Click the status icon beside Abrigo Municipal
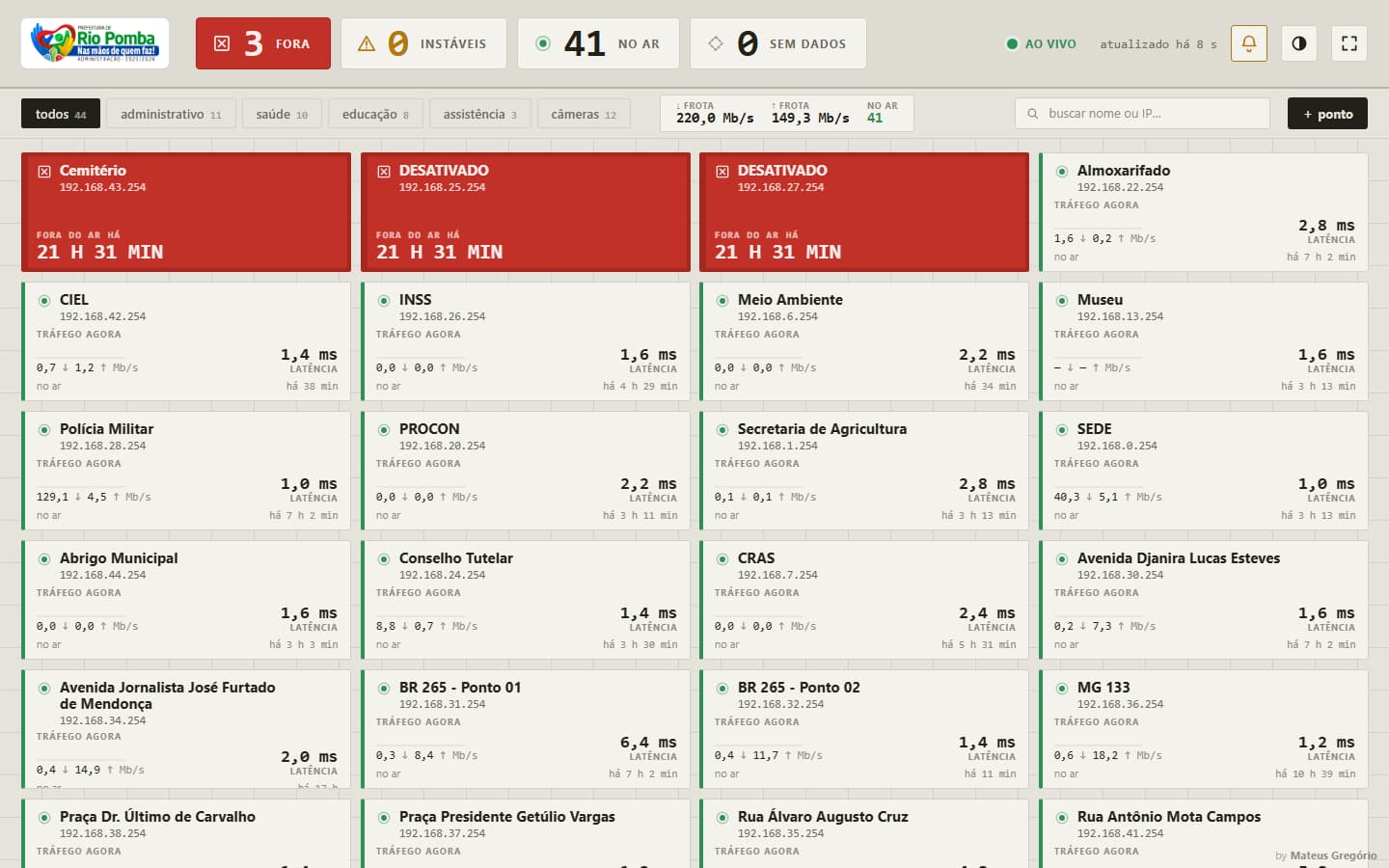 coord(44,559)
